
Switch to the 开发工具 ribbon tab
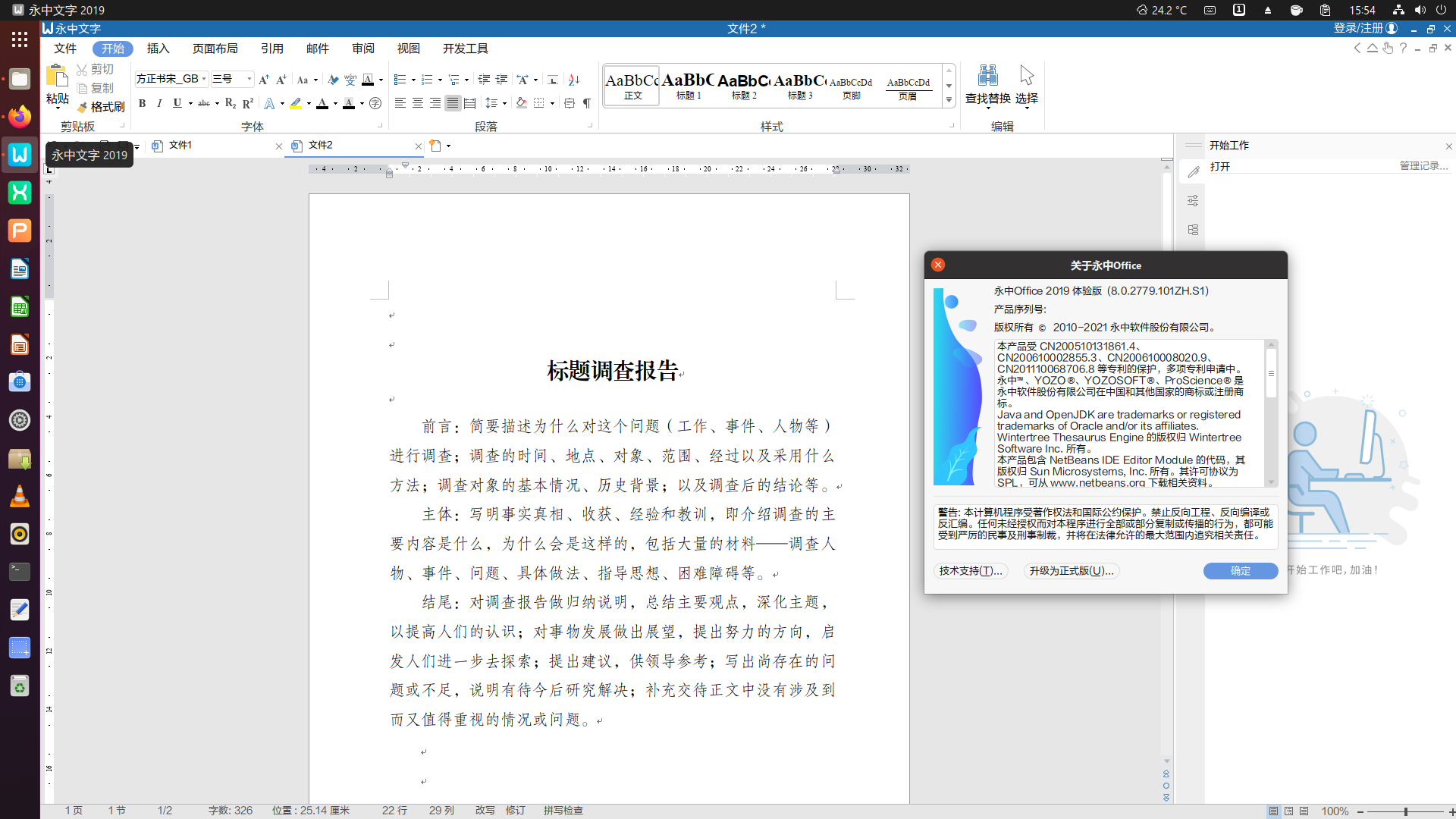click(466, 49)
